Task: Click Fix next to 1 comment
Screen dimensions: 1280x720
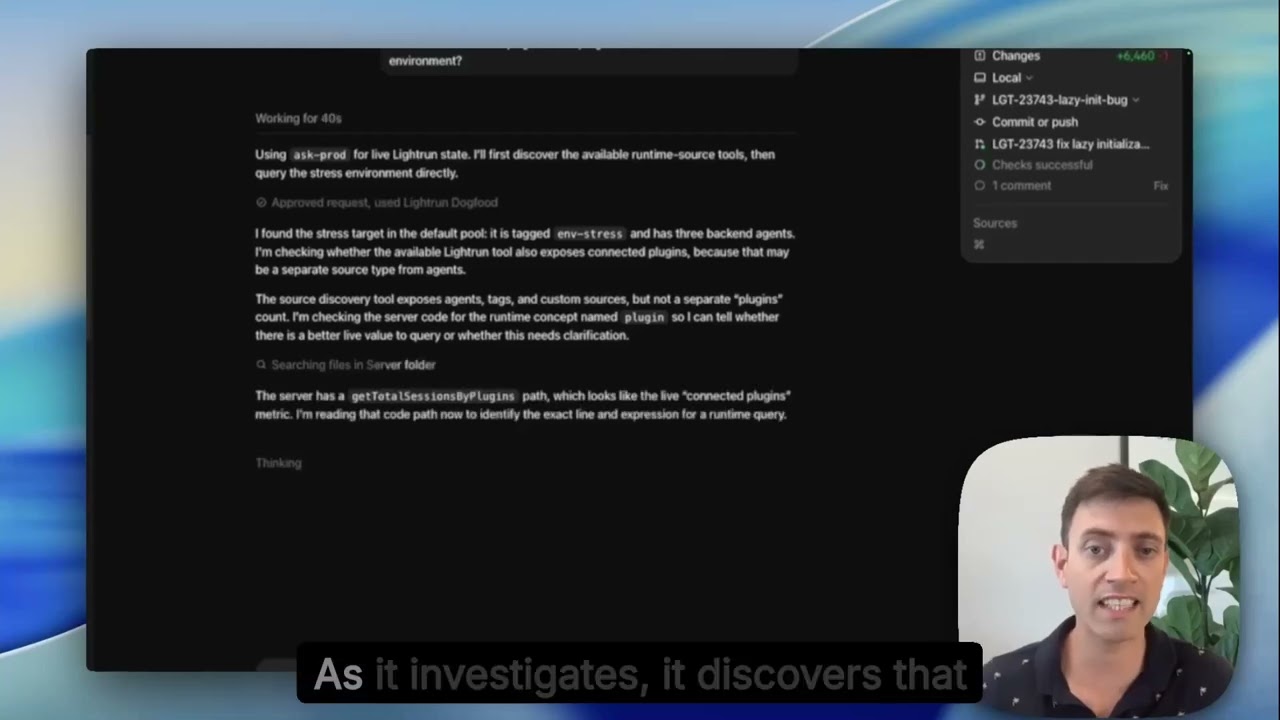Action: point(1160,186)
